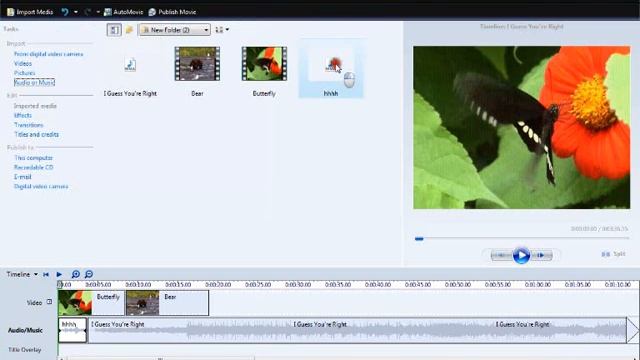Rewind the timeline to start
Screen dimensions: 640x360
tap(46, 274)
